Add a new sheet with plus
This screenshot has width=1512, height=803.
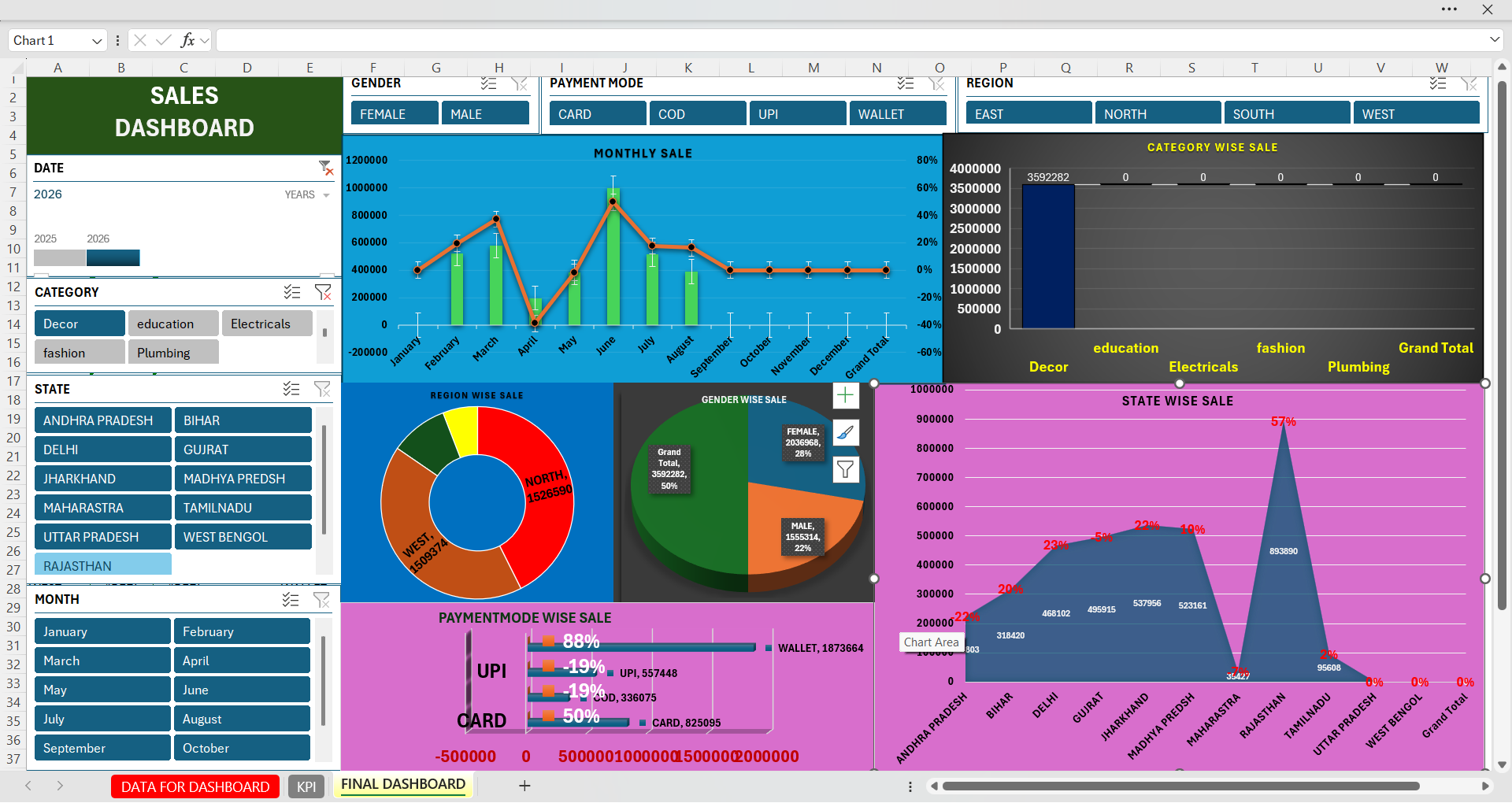pyautogui.click(x=524, y=786)
